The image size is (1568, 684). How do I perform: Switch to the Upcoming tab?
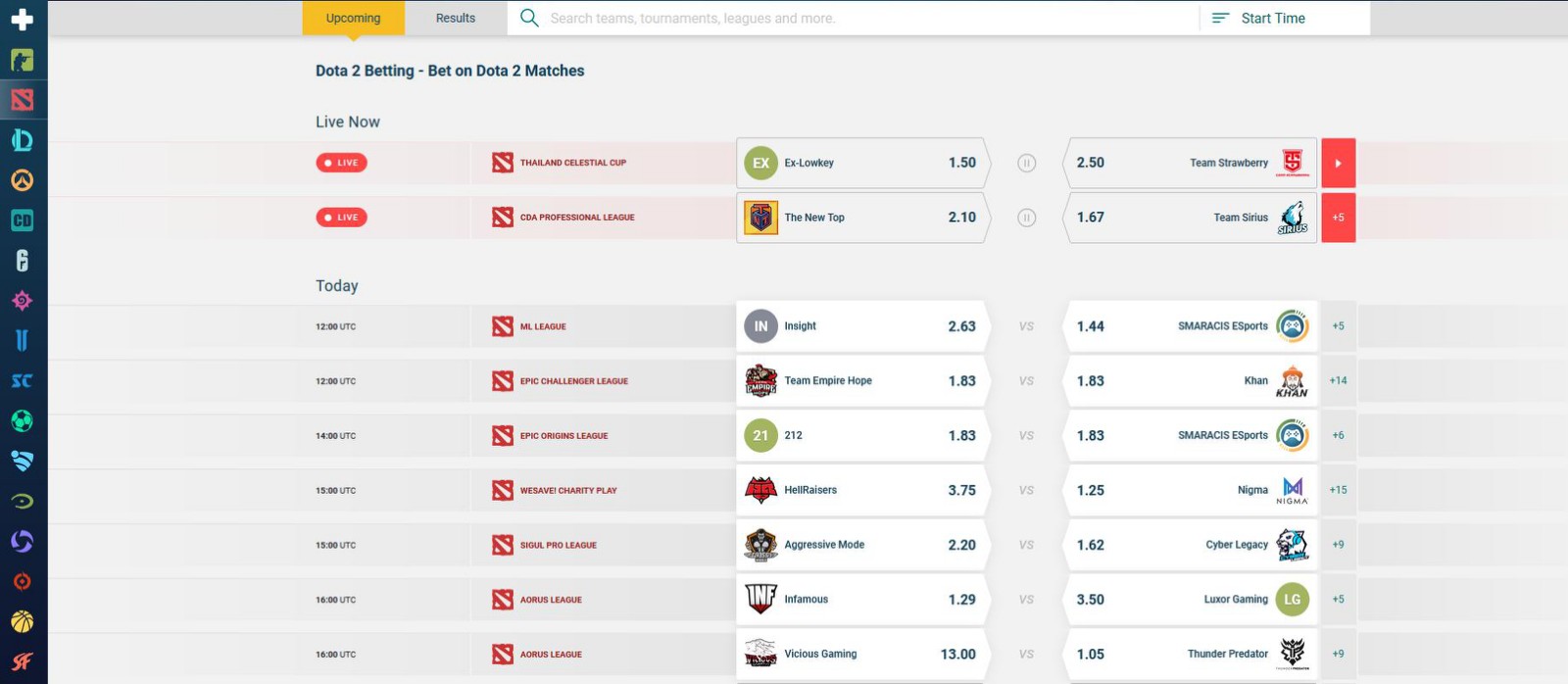353,18
